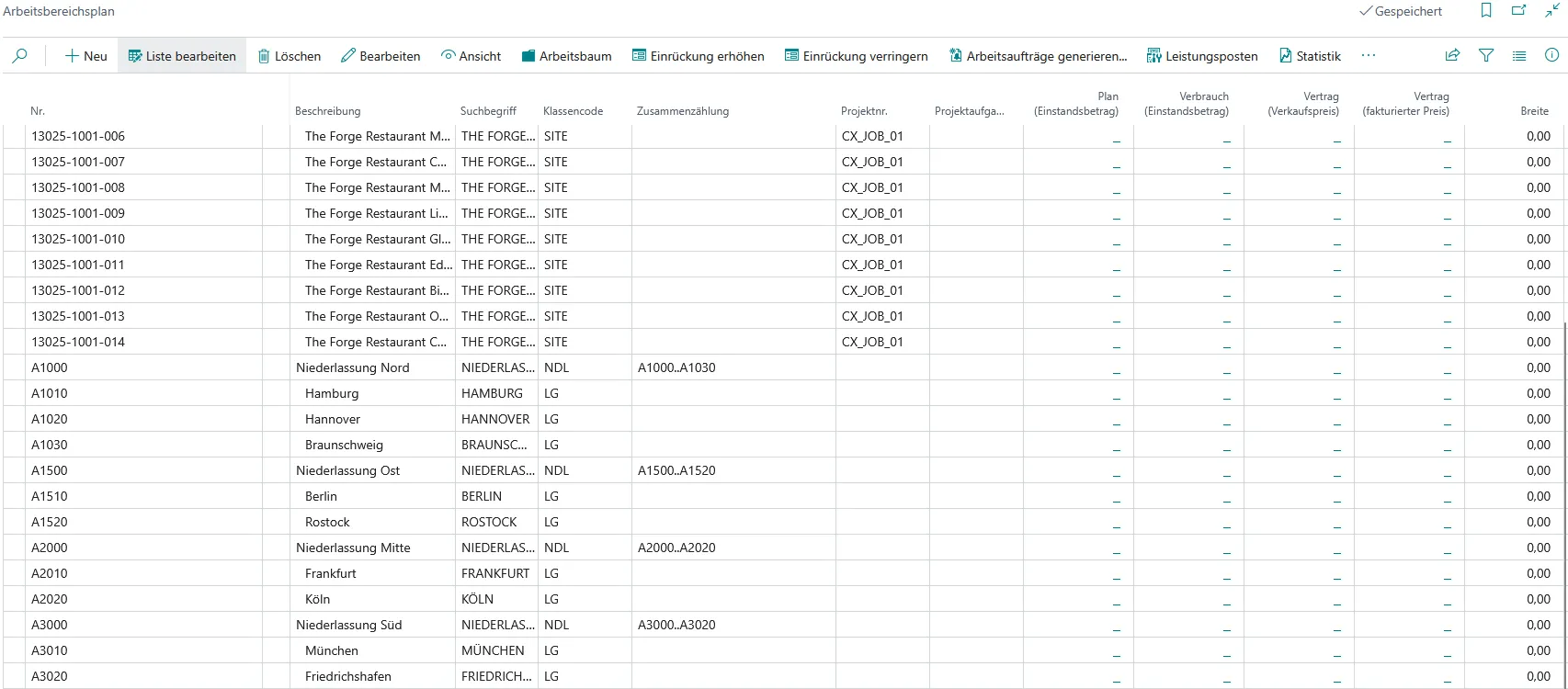The width and height of the screenshot is (1568, 689).
Task: Click Niederlassung Nord description
Action: coord(353,367)
